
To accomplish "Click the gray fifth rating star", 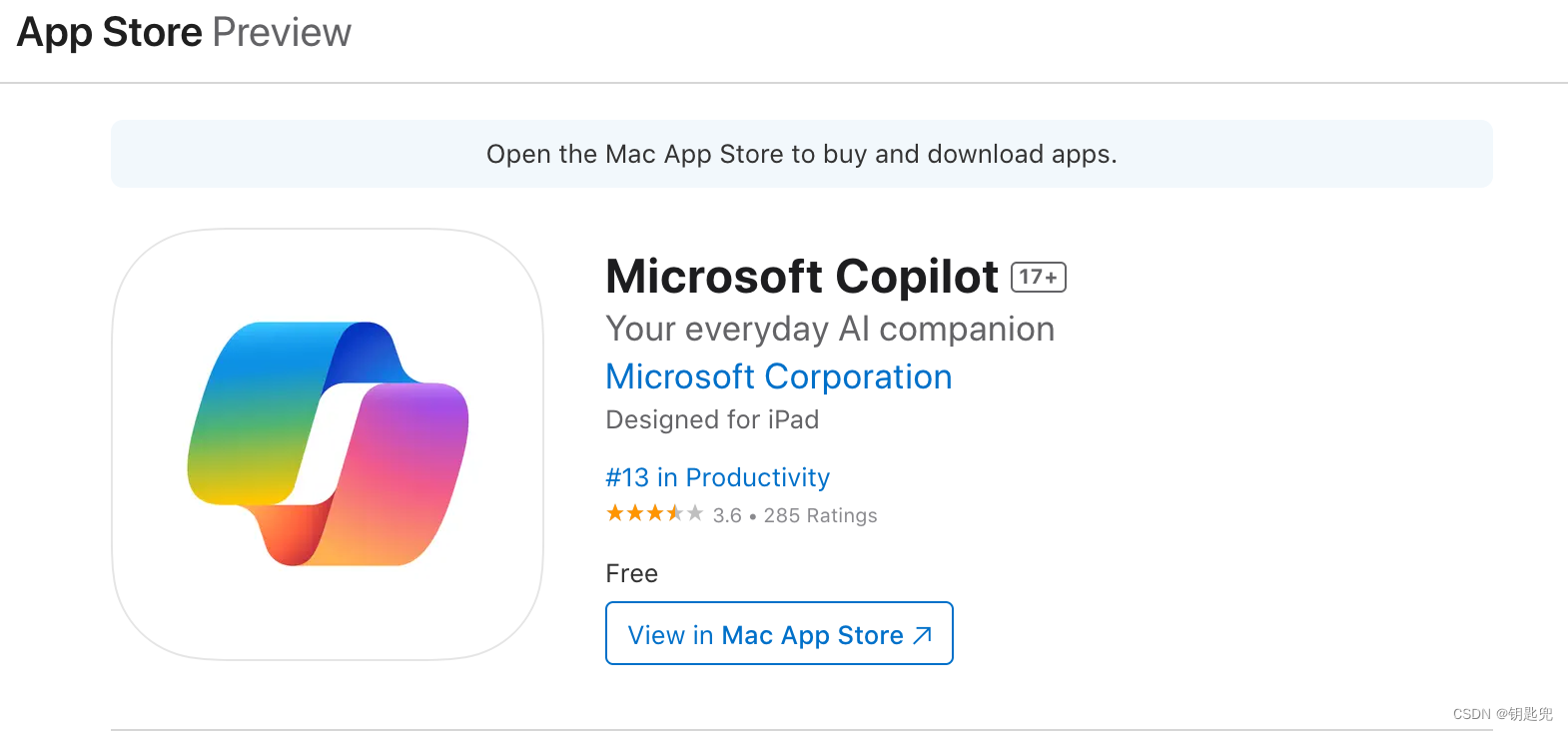I will (695, 513).
